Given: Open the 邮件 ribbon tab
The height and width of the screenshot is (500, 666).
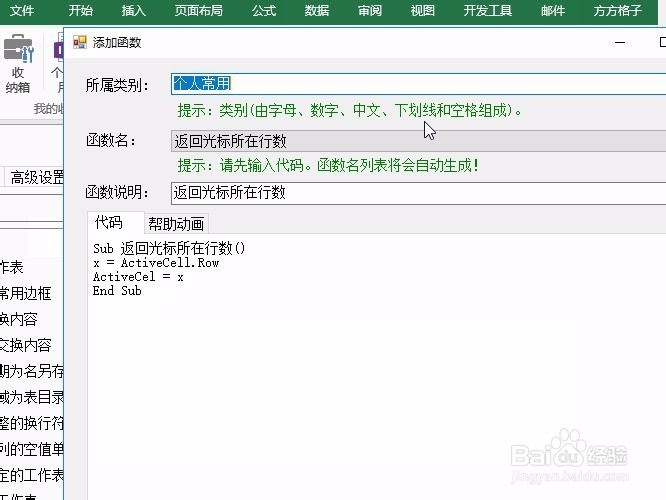Looking at the screenshot, I should coord(553,10).
